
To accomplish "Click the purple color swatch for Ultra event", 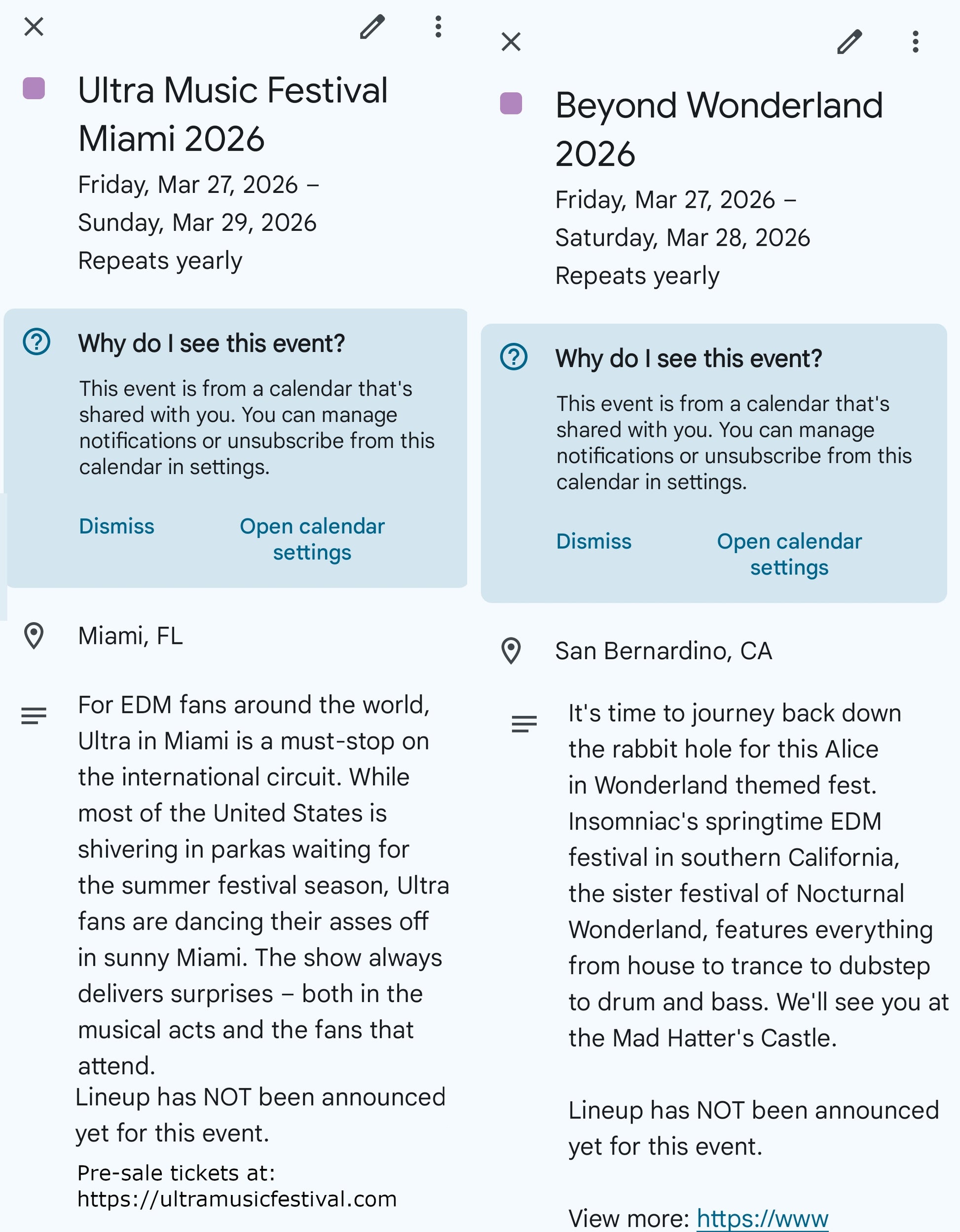I will coord(34,89).
